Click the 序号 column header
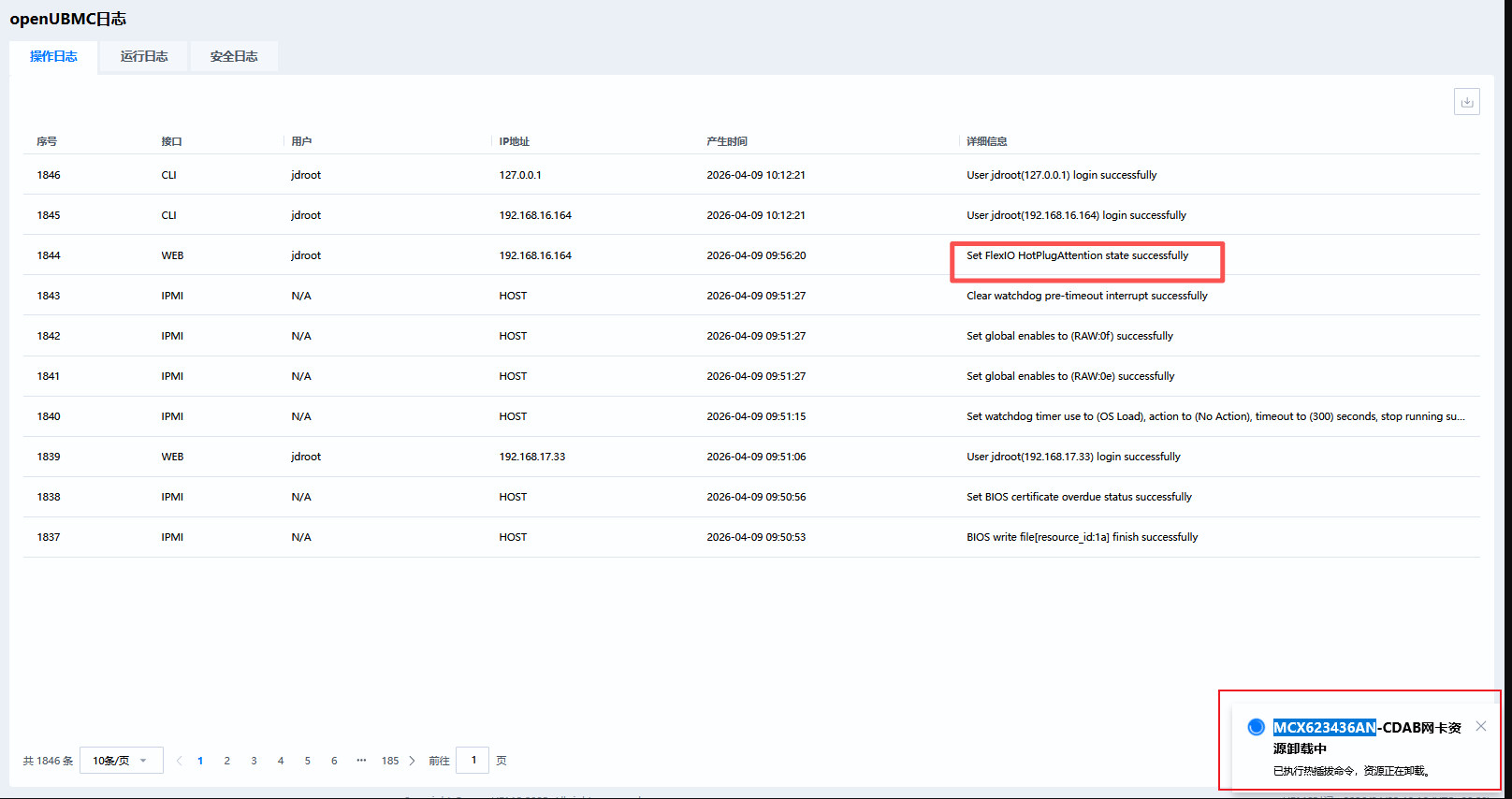 click(x=47, y=141)
